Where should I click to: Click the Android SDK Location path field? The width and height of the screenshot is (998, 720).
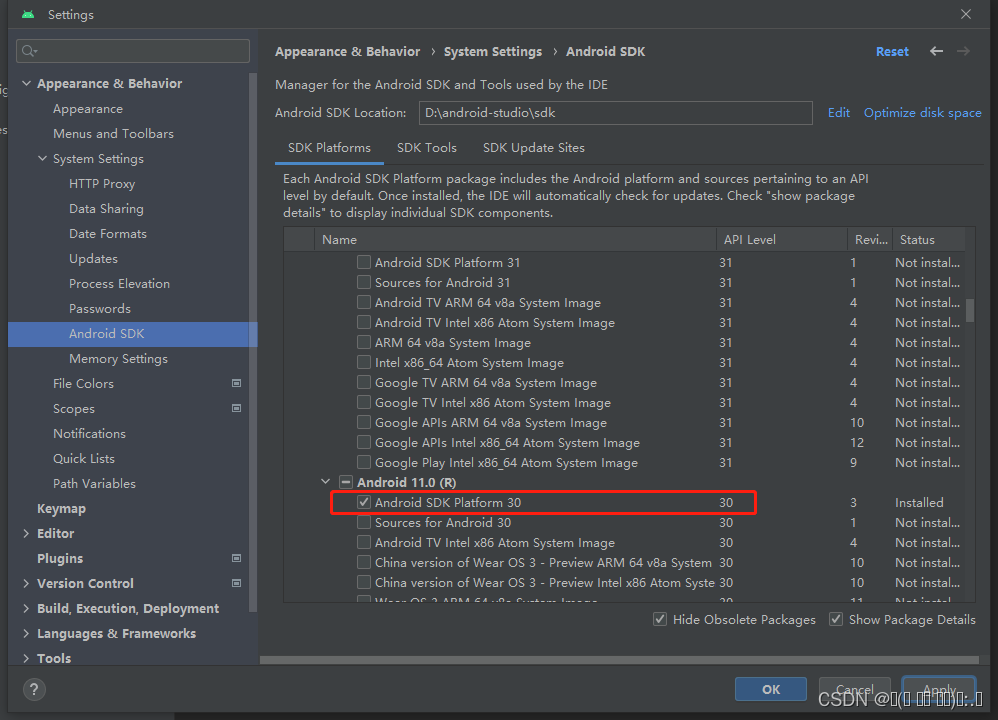point(615,113)
